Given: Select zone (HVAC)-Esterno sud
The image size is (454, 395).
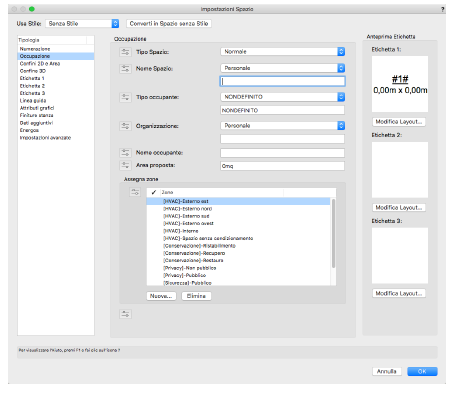Looking at the screenshot, I should tap(239, 216).
